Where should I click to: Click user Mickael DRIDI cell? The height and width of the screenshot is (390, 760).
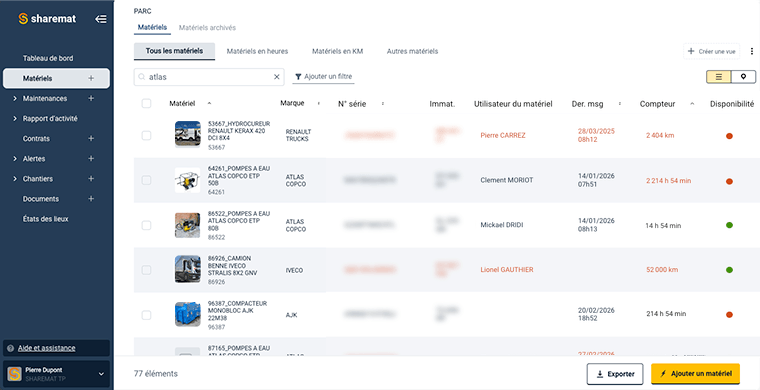point(502,225)
